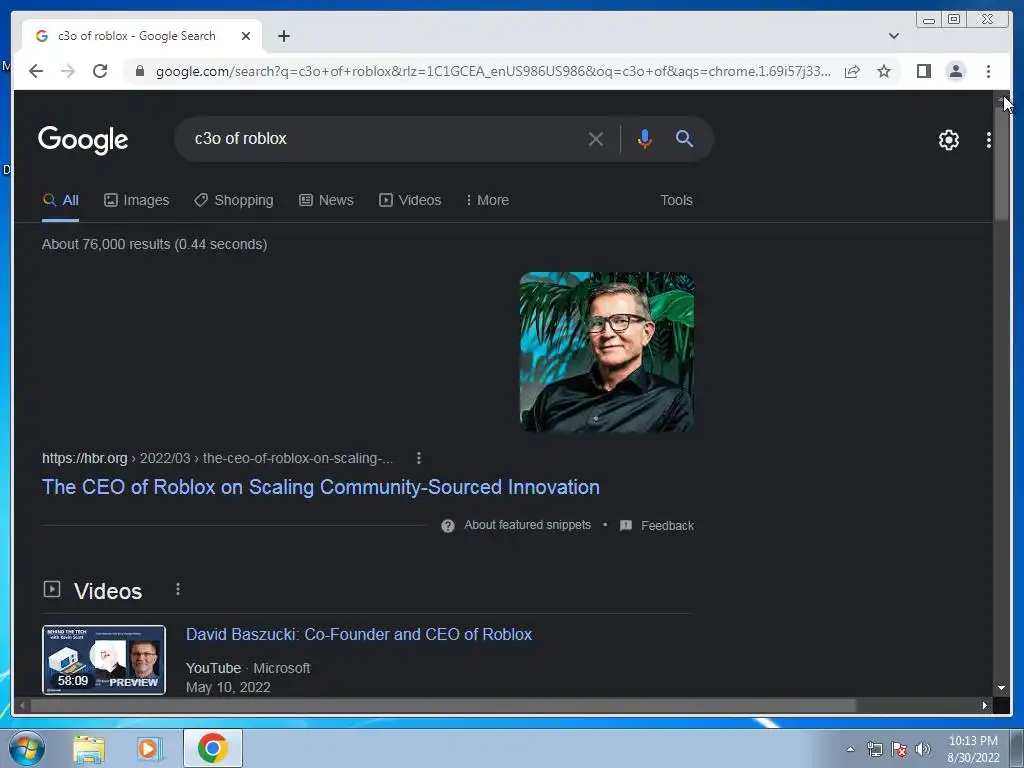Open Action Center flag icon

coord(899,750)
